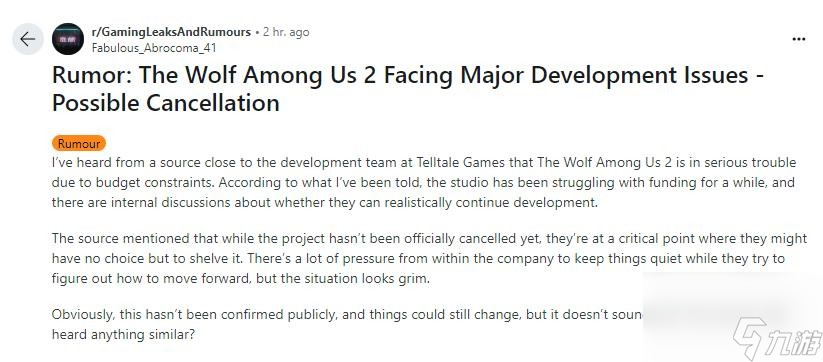Screen dimensions: 823x362
Task: Click the '2 hr. ago' timestamp
Action: [x=286, y=32]
